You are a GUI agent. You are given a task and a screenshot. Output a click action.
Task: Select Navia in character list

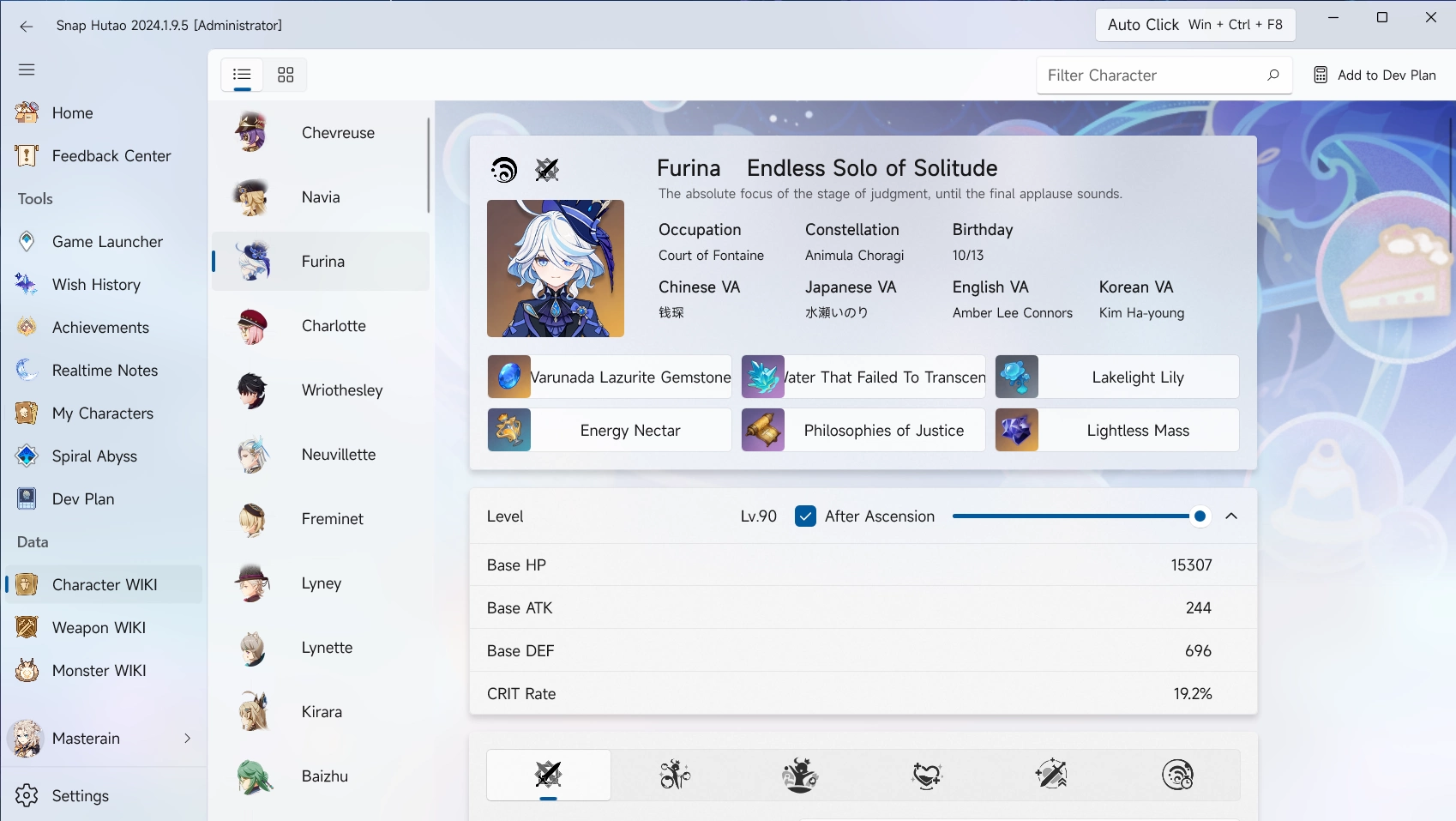319,196
